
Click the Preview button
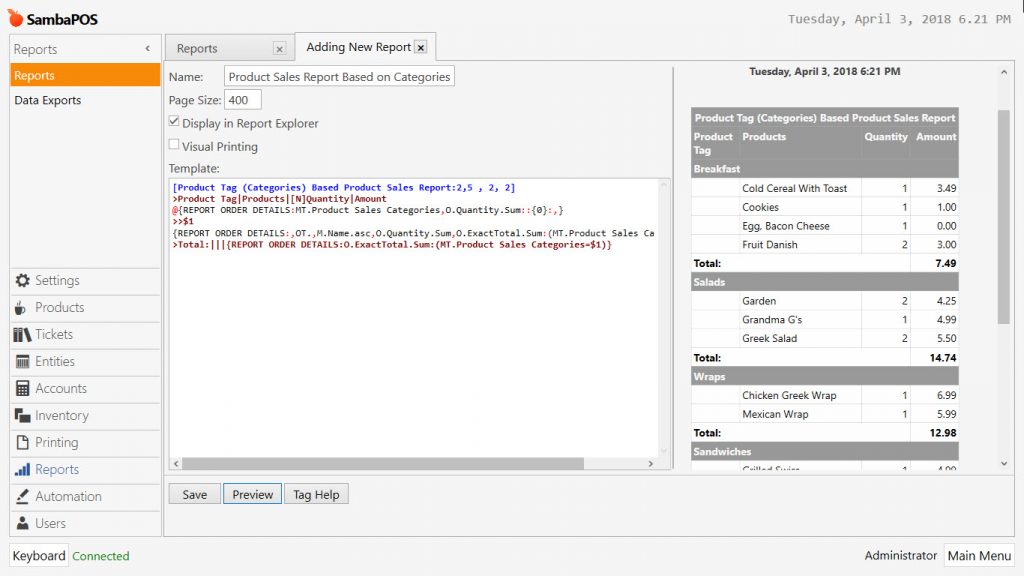[253, 494]
